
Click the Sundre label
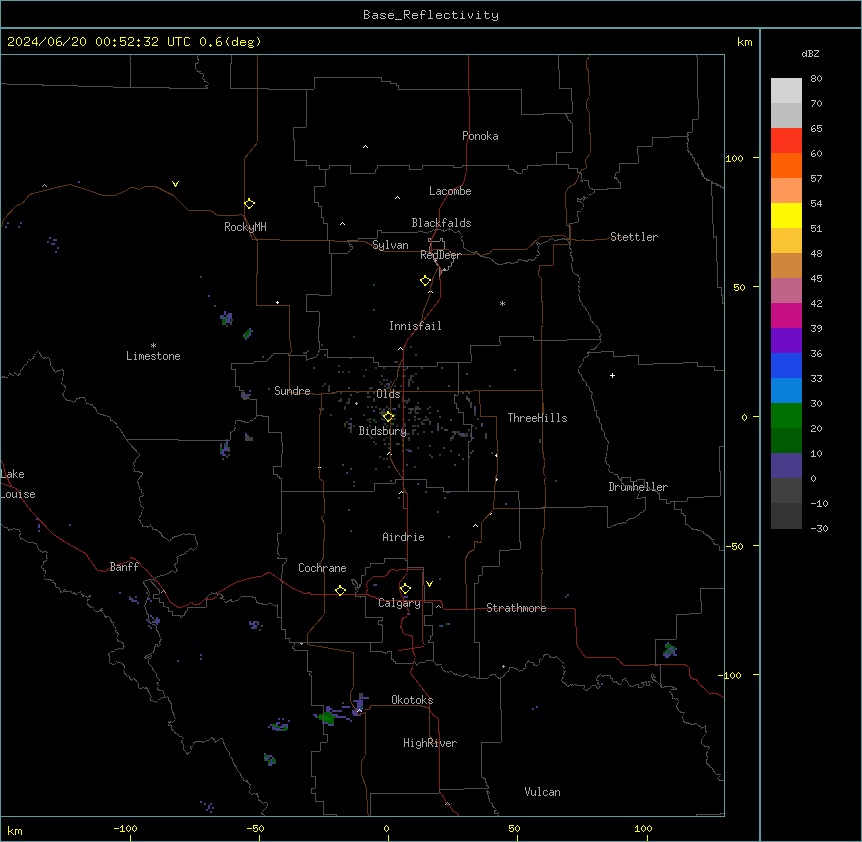pos(292,391)
